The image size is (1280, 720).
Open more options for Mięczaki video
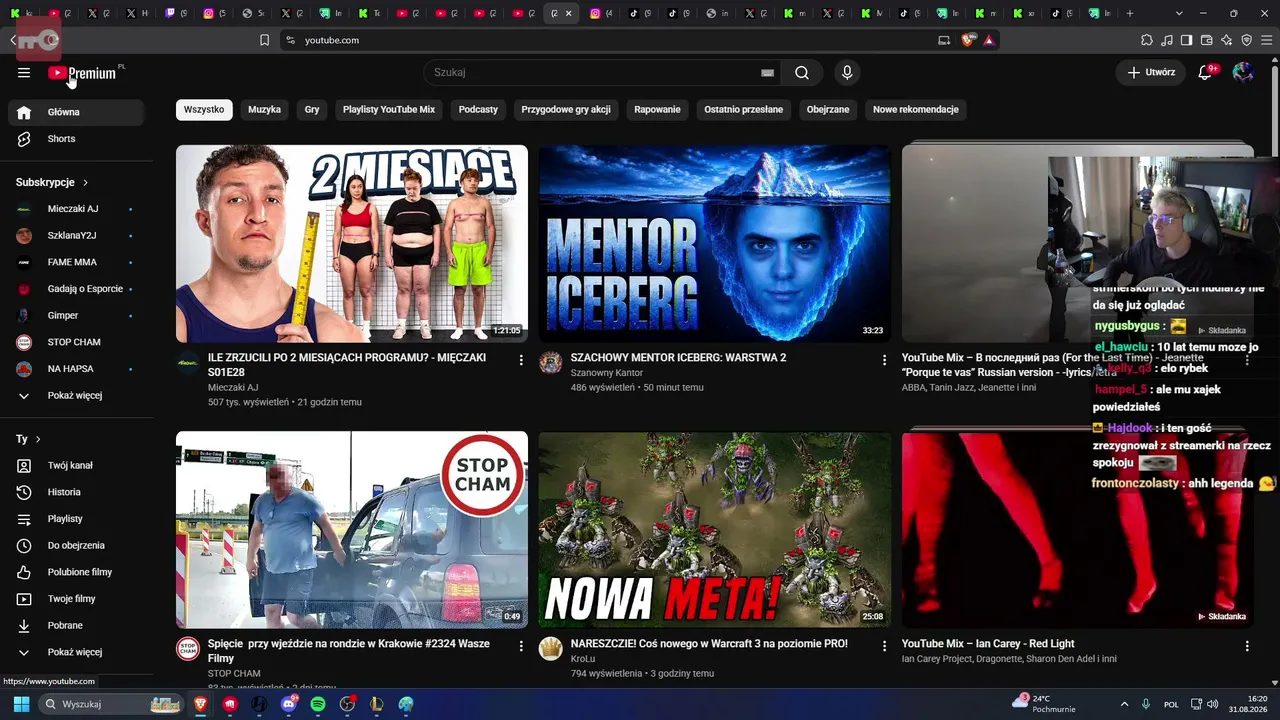(x=521, y=359)
